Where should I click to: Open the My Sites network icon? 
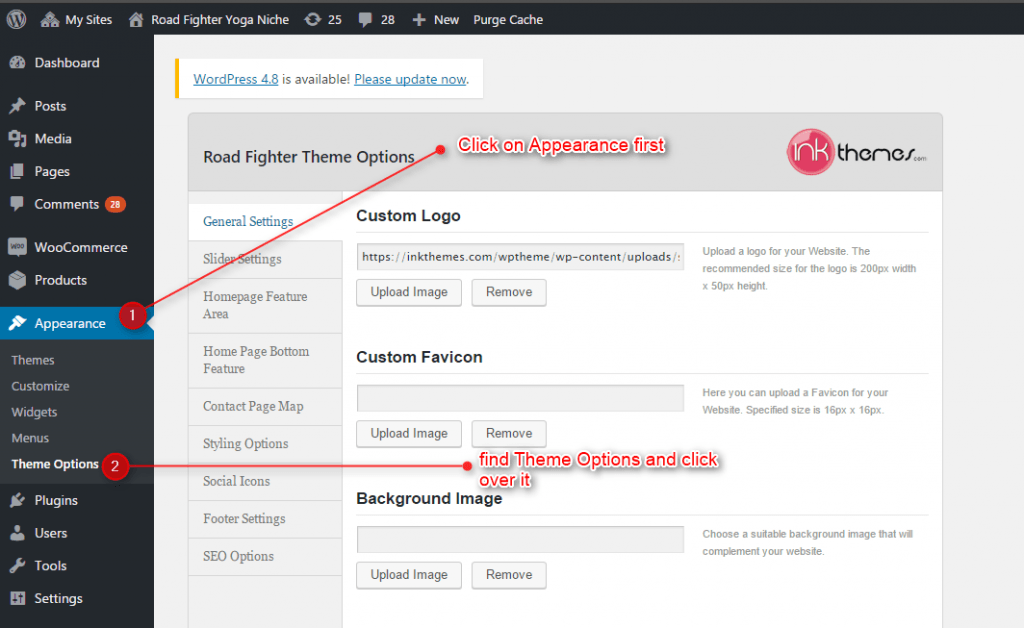point(50,20)
